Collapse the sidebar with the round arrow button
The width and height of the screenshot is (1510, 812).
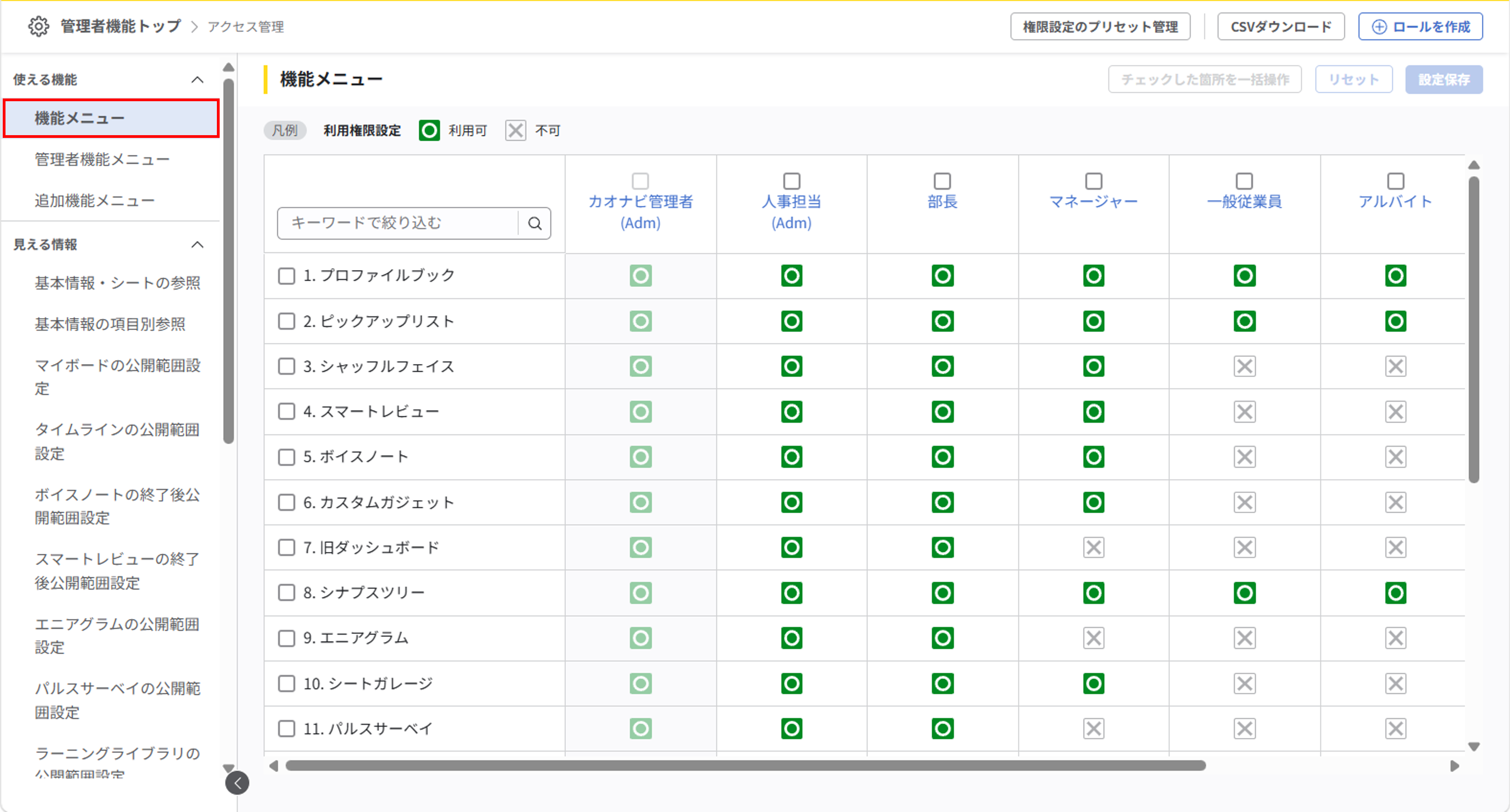click(x=237, y=783)
